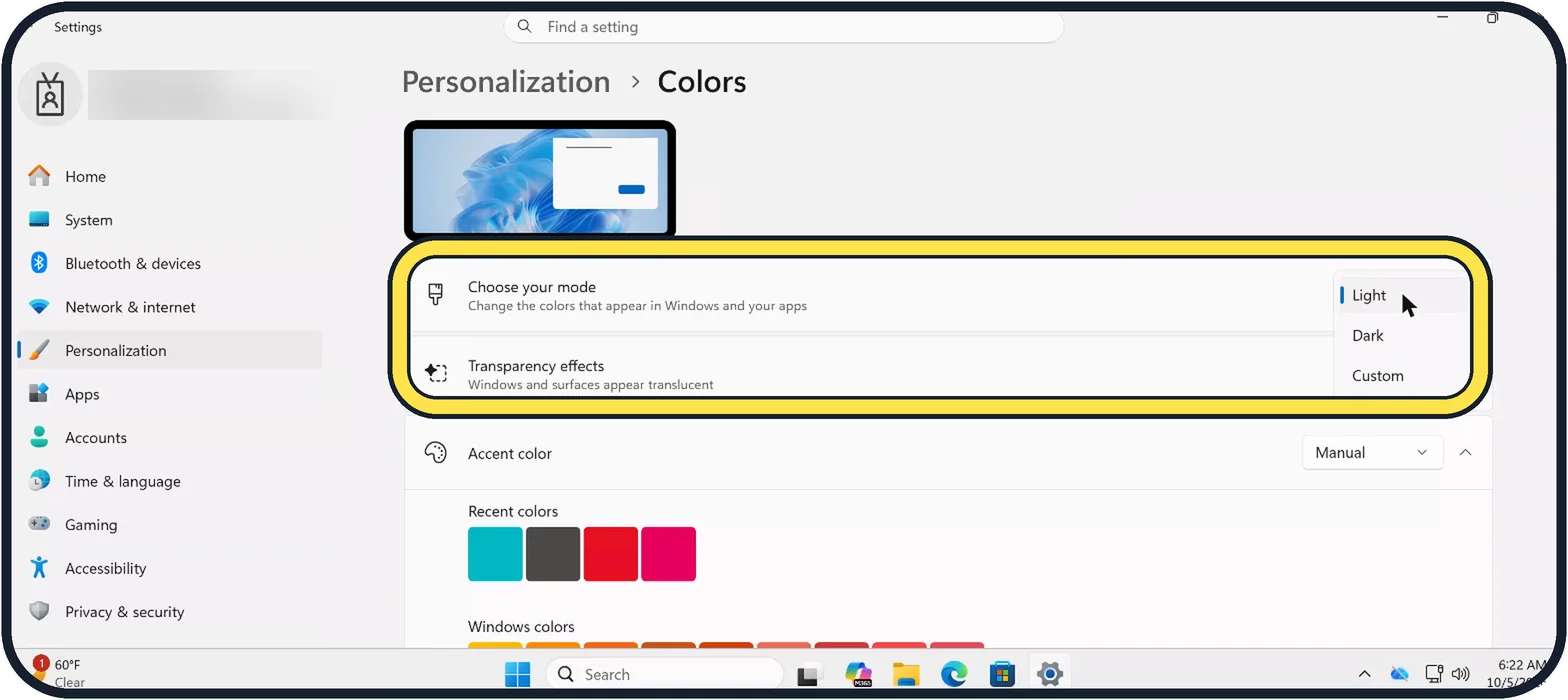Open Microsoft Store from the taskbar
The image size is (1568, 700).
point(1002,674)
